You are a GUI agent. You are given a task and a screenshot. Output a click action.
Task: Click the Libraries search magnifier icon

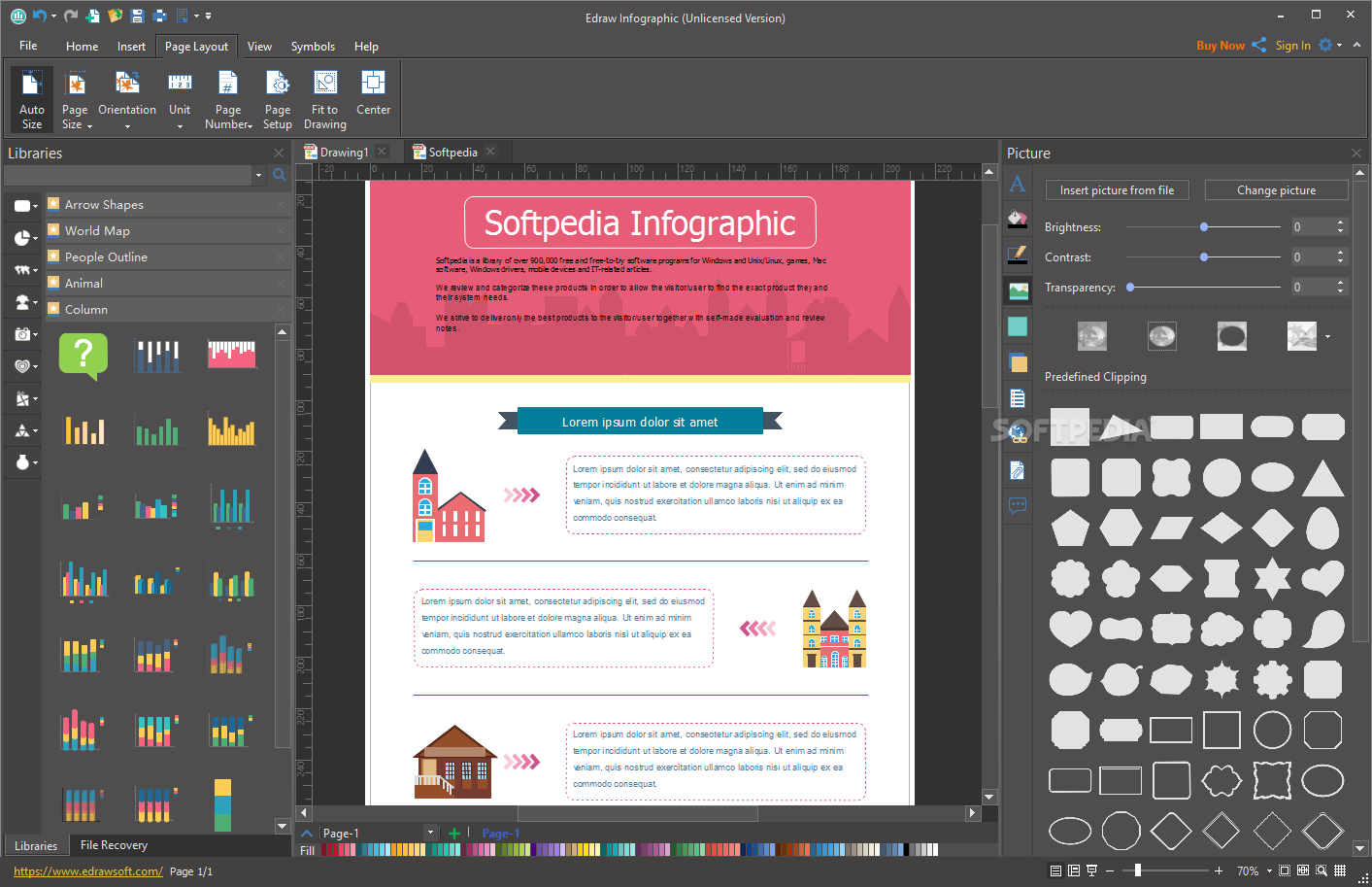tap(279, 175)
